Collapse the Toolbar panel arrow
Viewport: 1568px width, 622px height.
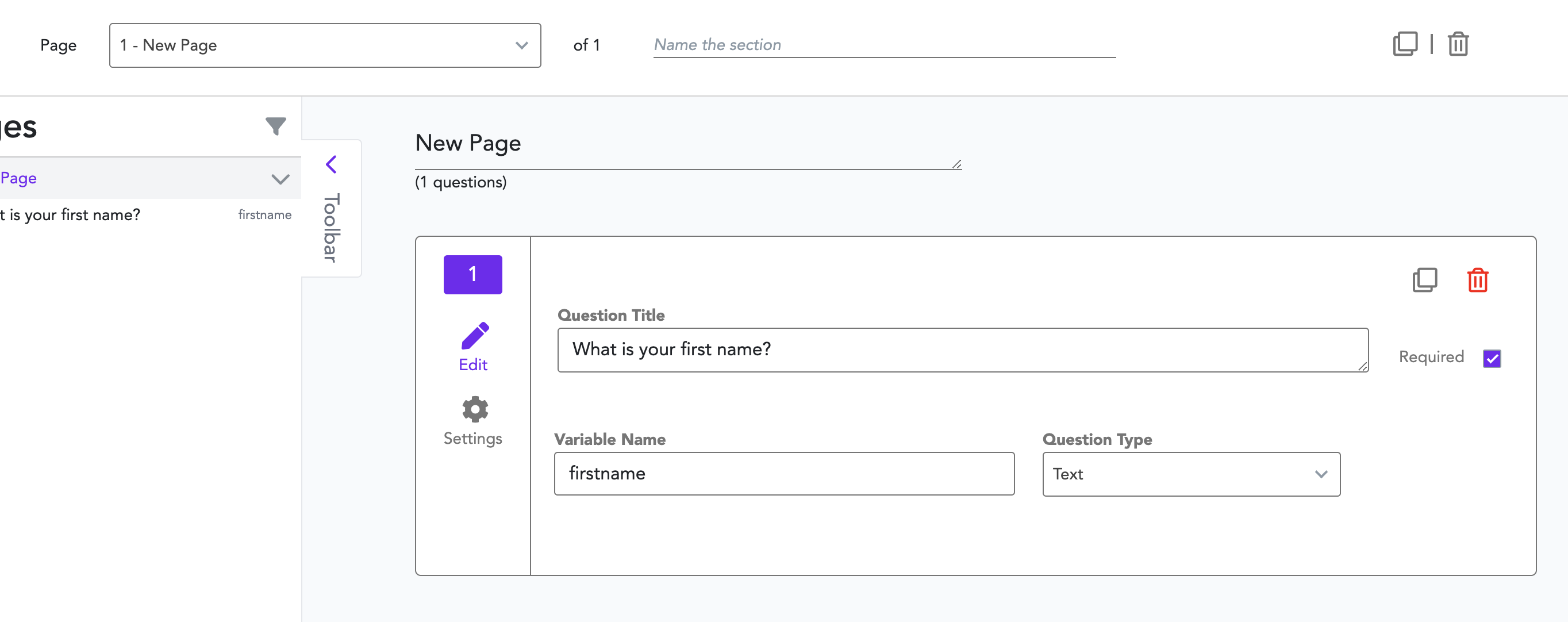tap(331, 164)
